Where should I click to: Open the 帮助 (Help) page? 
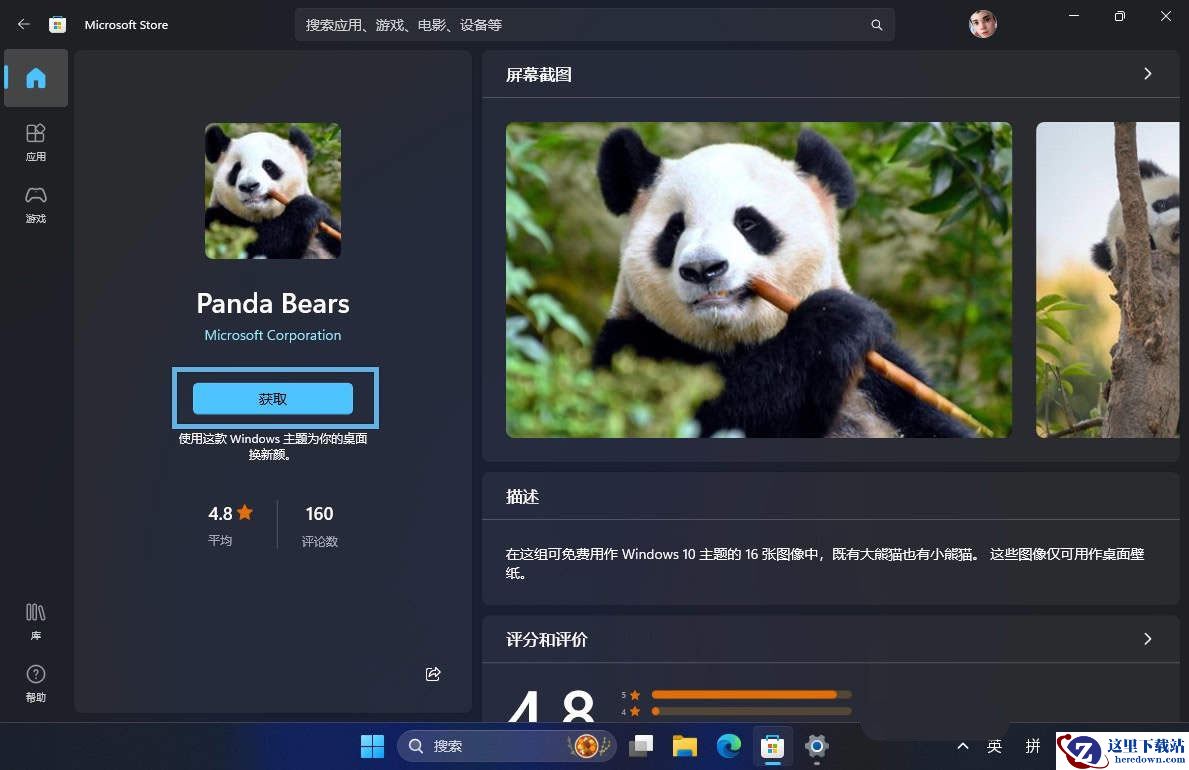click(x=36, y=684)
